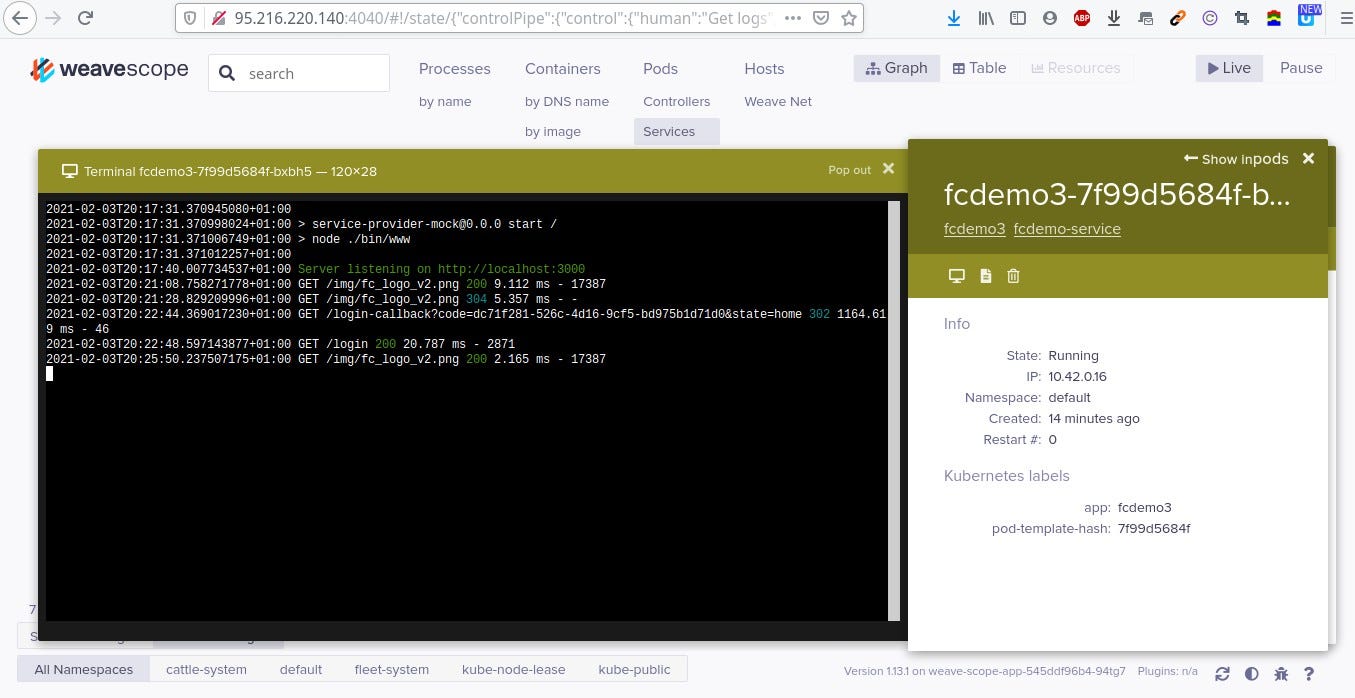Image resolution: width=1355 pixels, height=698 pixels.
Task: Click the force reload icon in footer
Action: (1222, 674)
